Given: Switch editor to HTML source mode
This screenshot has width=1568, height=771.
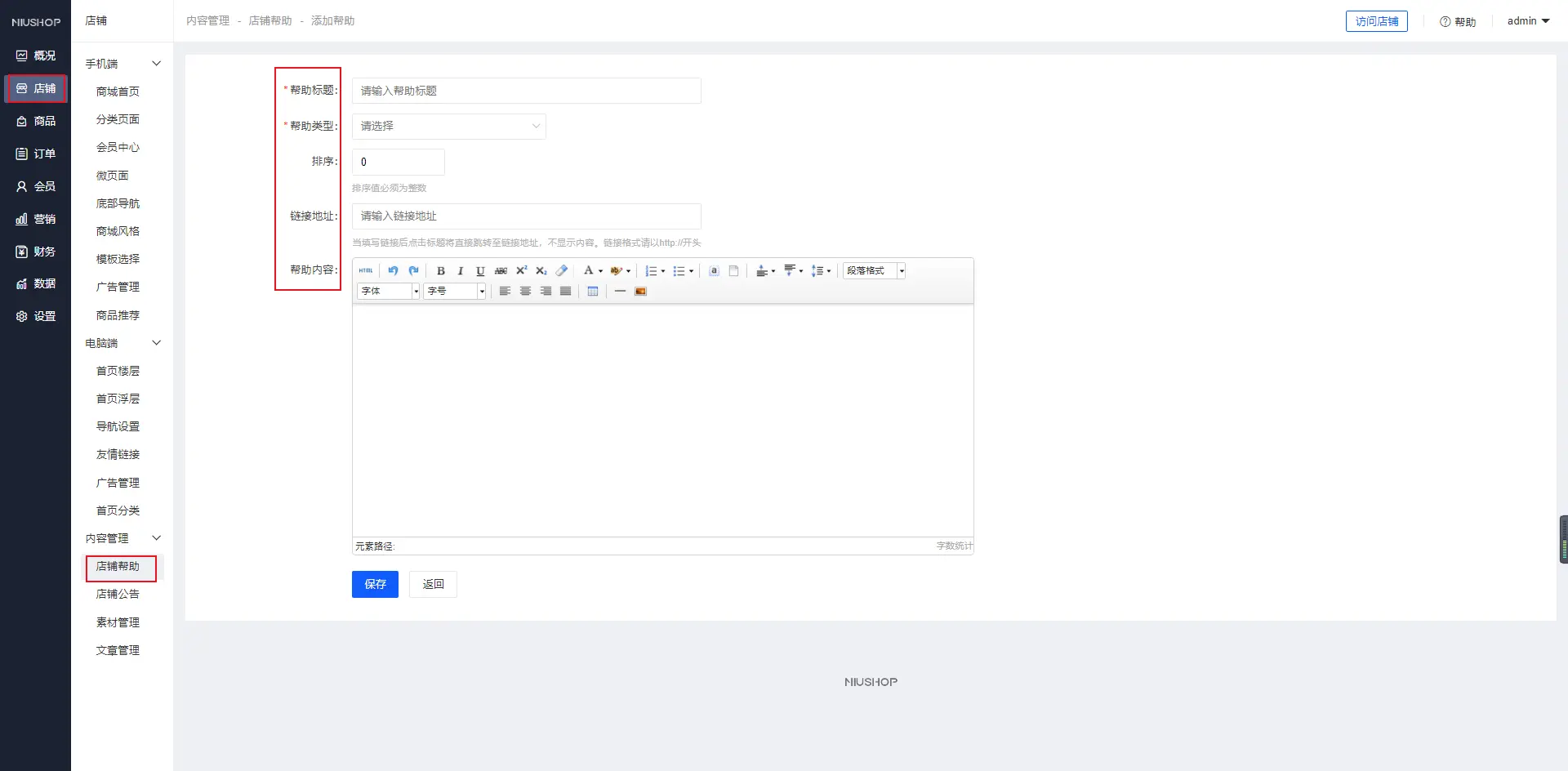Looking at the screenshot, I should (366, 271).
